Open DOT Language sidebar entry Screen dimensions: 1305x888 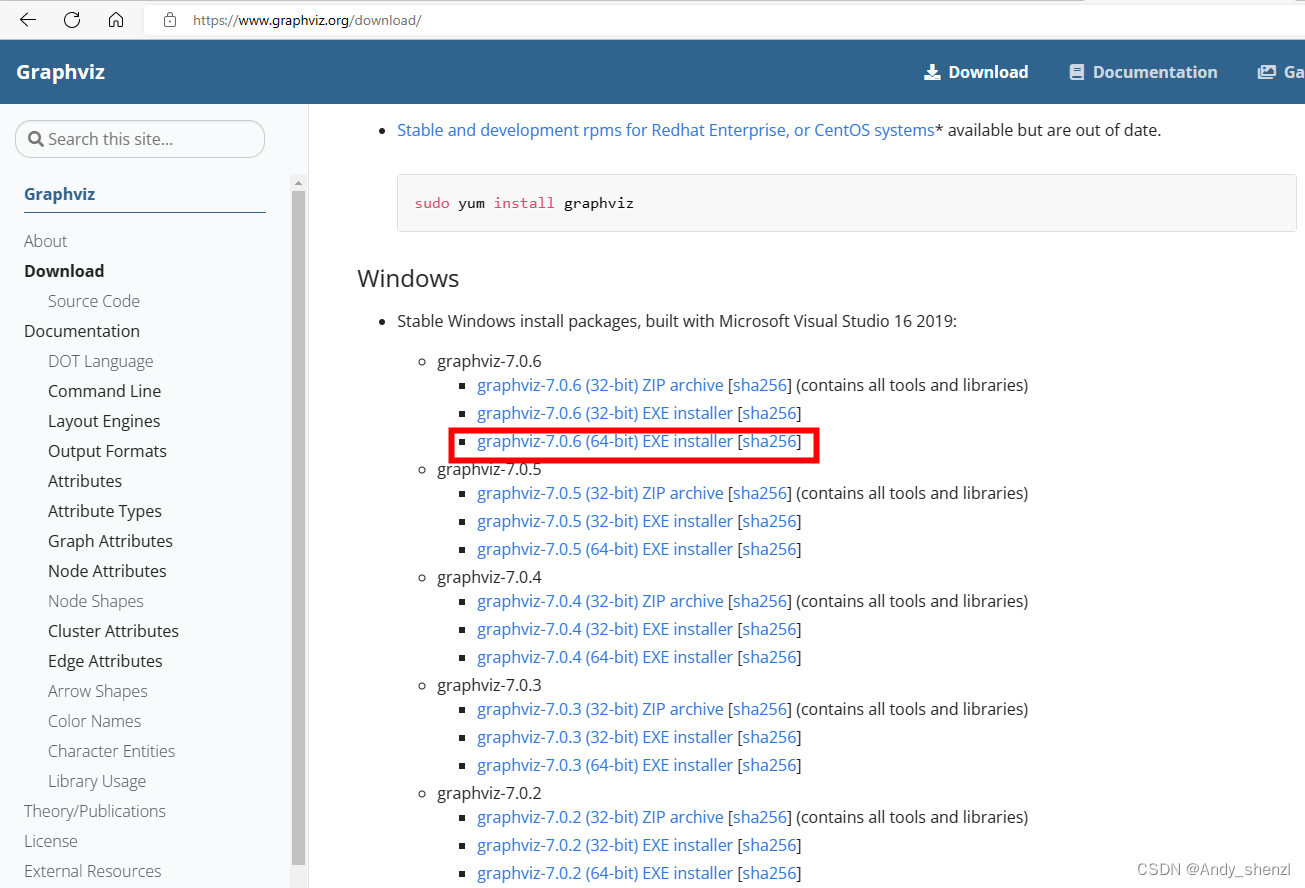pyautogui.click(x=101, y=361)
